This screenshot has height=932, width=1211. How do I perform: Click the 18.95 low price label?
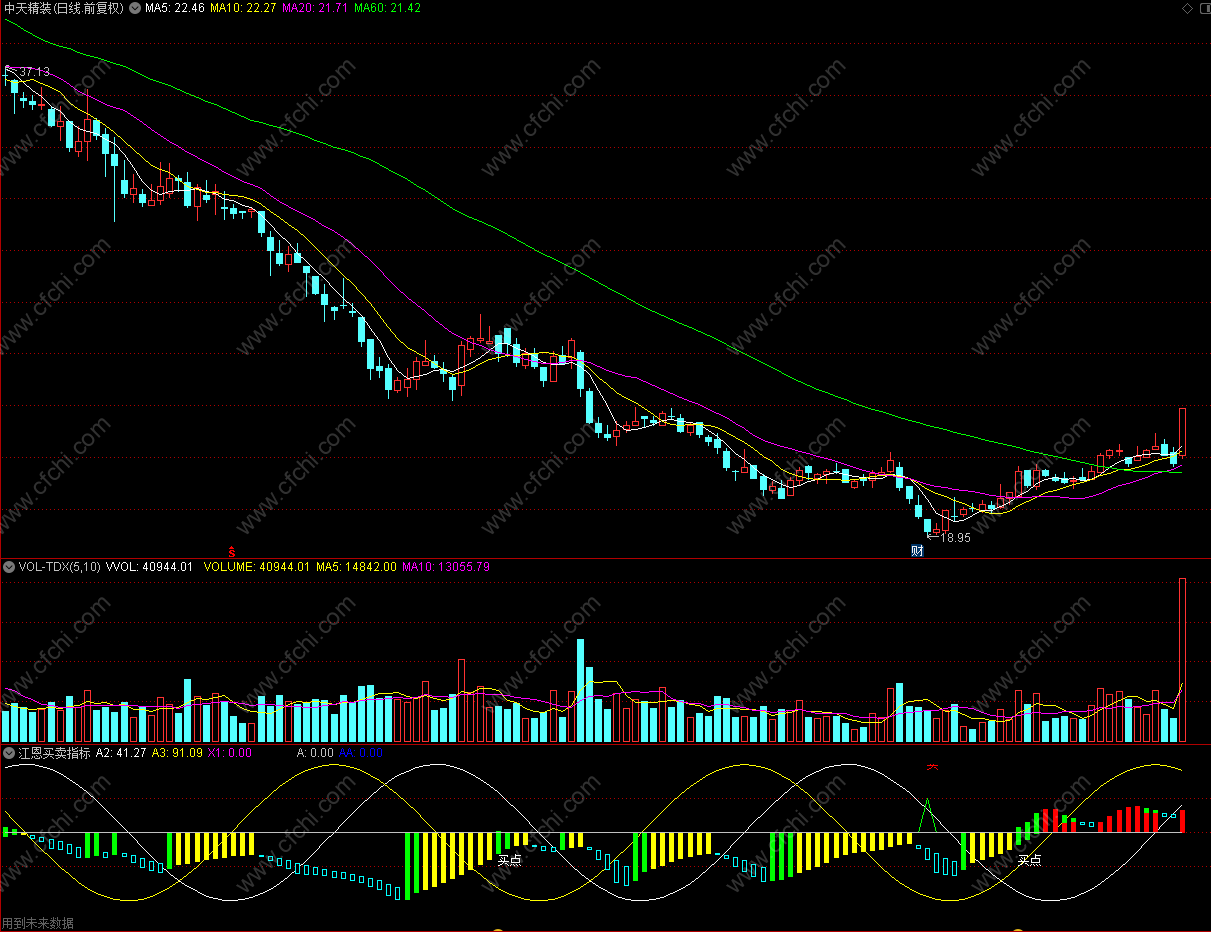(x=955, y=537)
